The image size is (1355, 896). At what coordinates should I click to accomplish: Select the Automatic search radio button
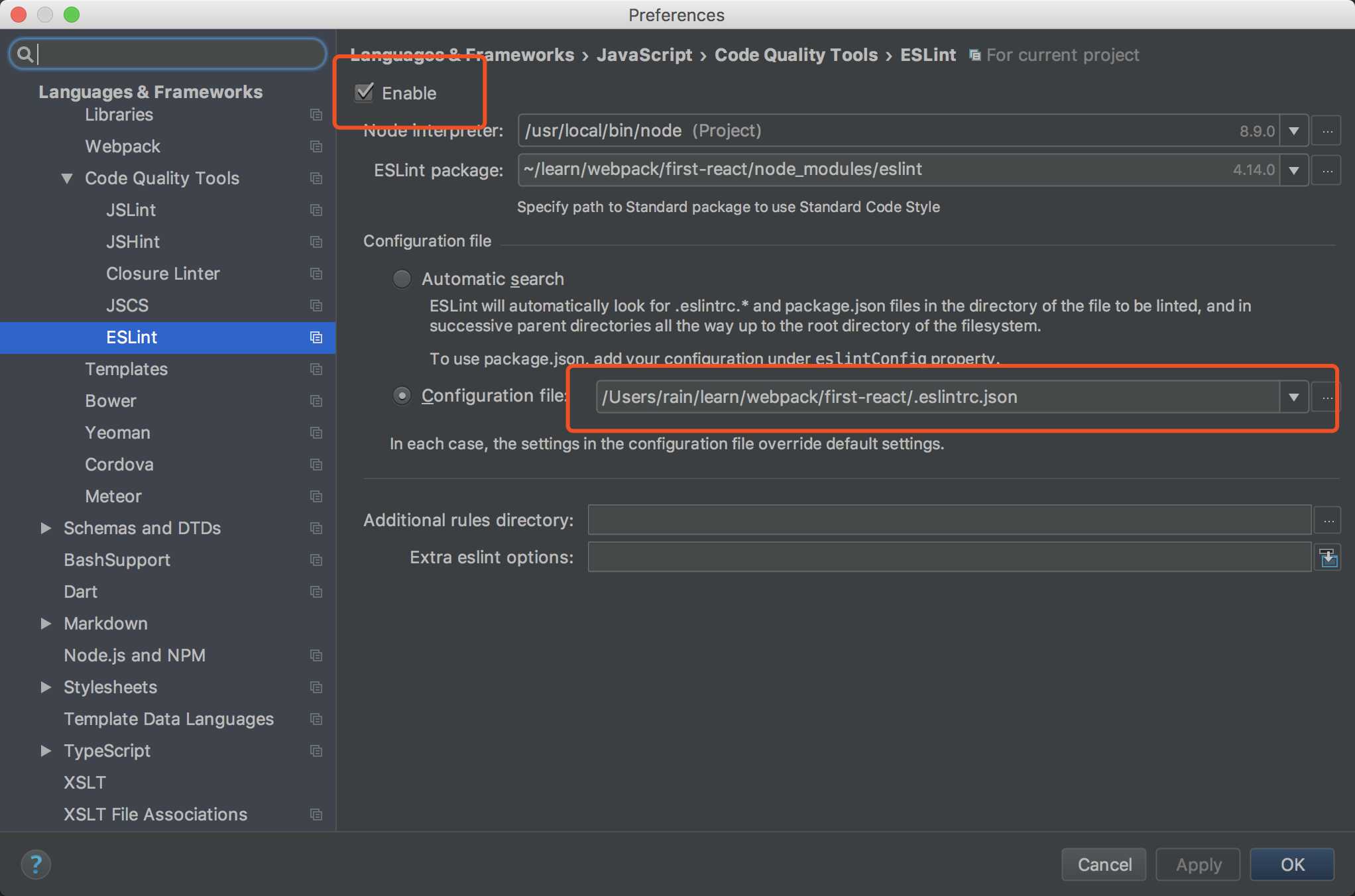(402, 279)
